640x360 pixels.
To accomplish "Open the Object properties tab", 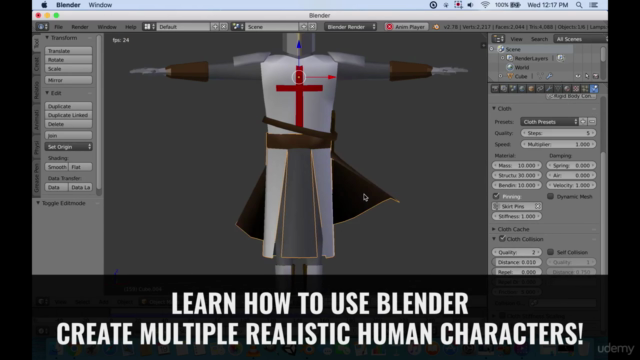I will pos(531,88).
